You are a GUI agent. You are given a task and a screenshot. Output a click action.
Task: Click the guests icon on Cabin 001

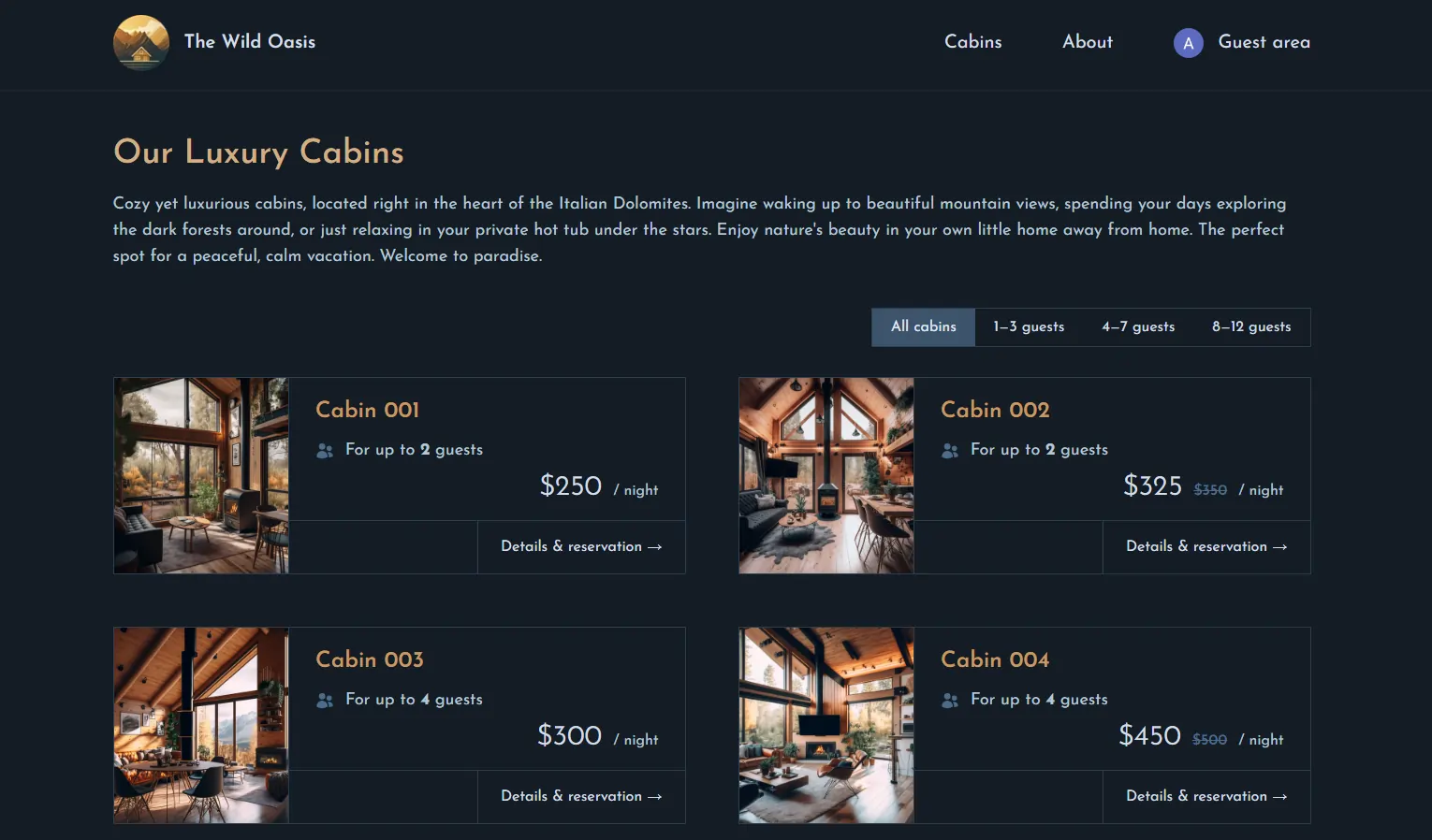point(324,450)
